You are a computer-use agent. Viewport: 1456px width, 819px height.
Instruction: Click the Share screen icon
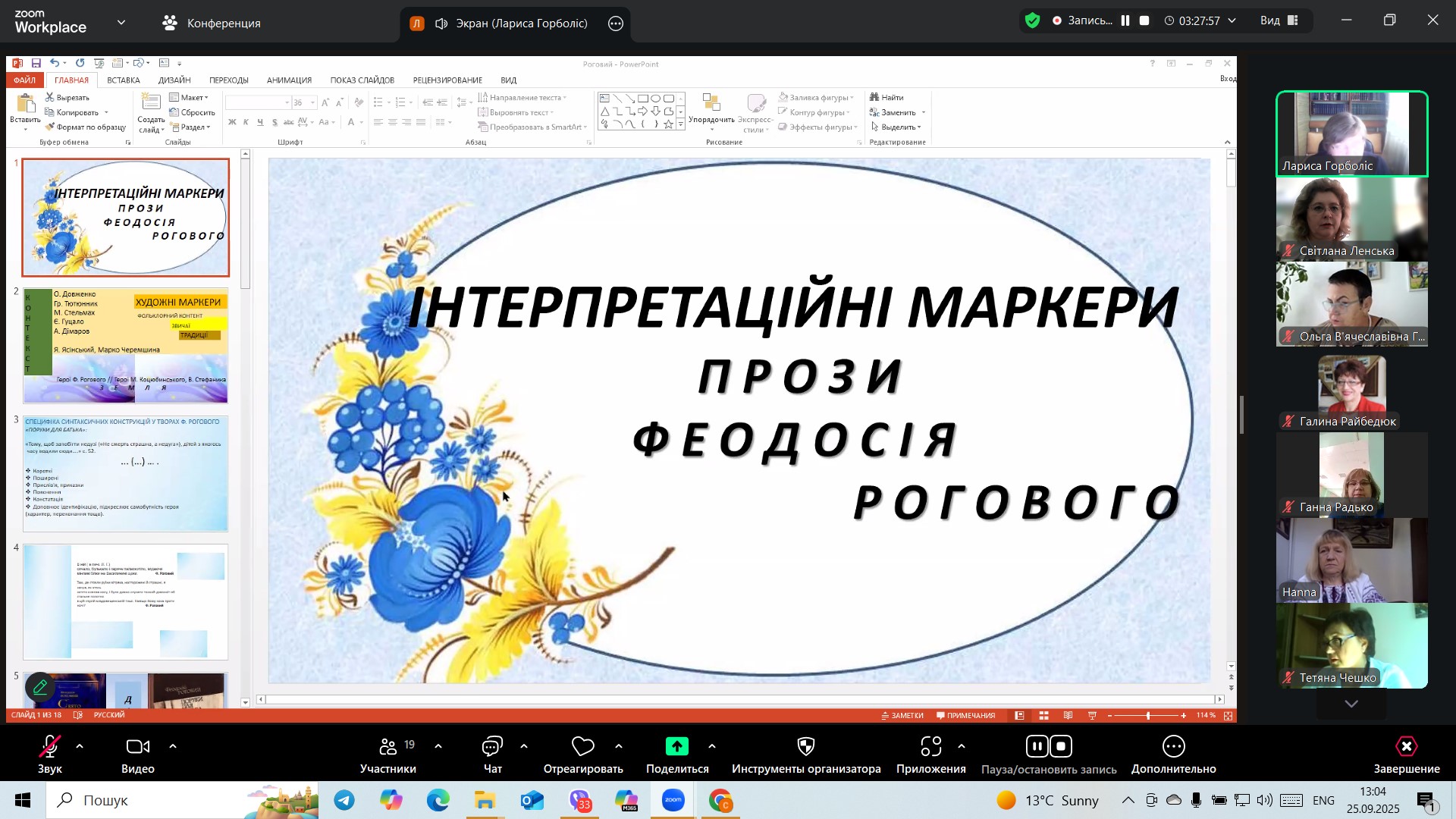pos(676,748)
